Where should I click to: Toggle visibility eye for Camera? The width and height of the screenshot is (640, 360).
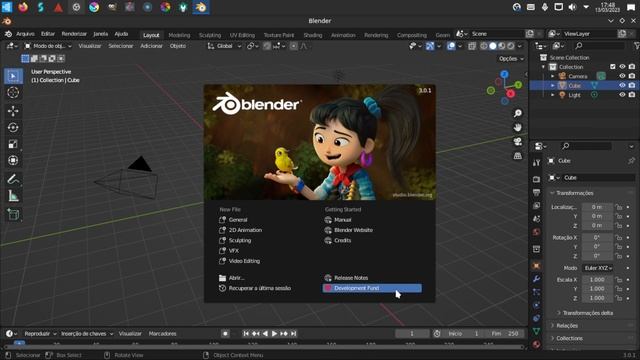coord(622,76)
